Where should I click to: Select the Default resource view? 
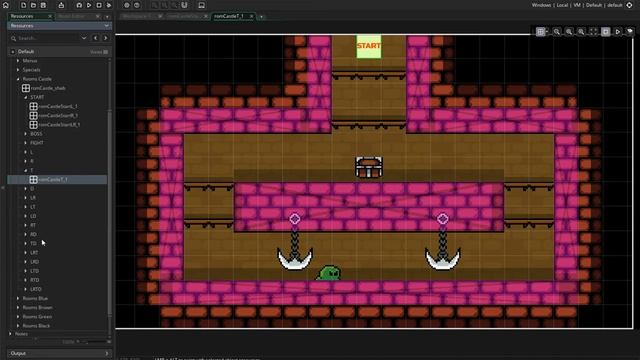(x=26, y=51)
